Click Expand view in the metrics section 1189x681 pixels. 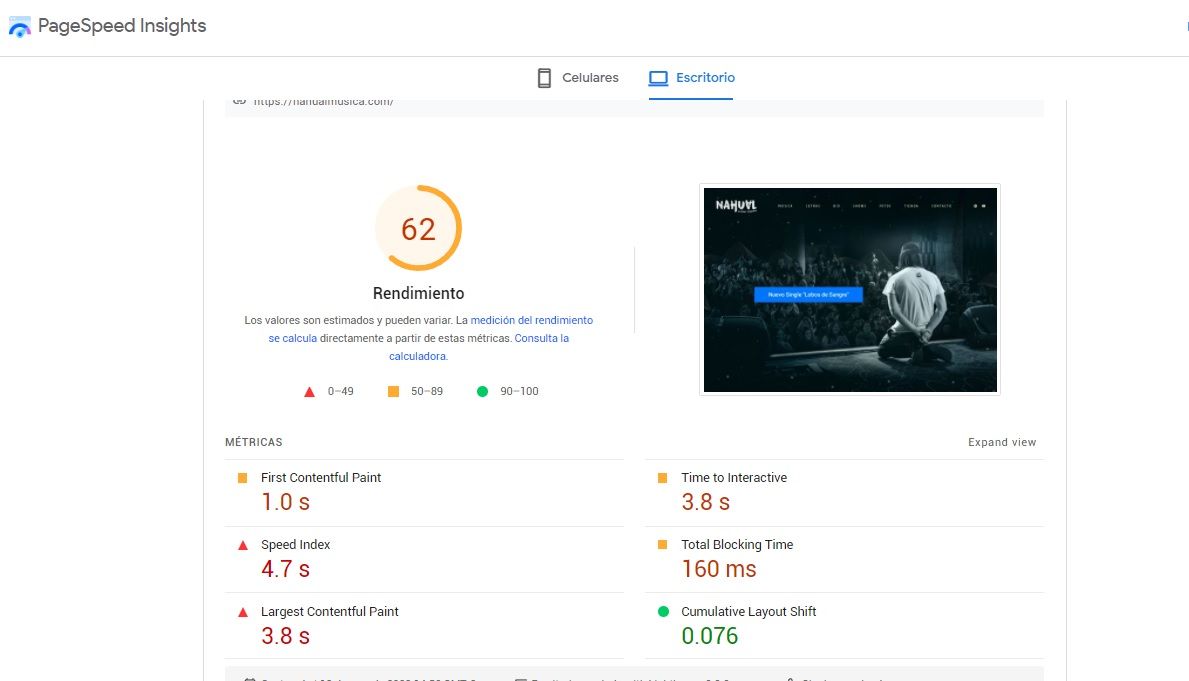tap(1002, 442)
